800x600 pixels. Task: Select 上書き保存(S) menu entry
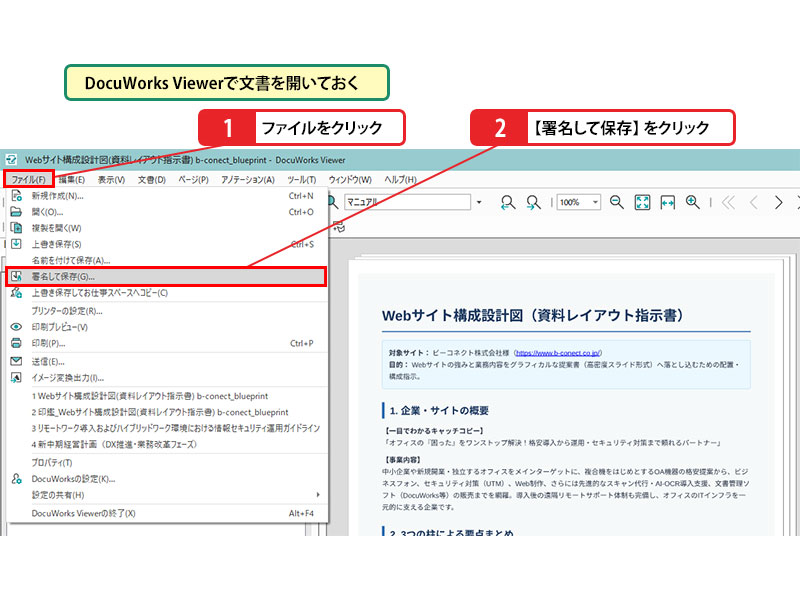(x=166, y=244)
